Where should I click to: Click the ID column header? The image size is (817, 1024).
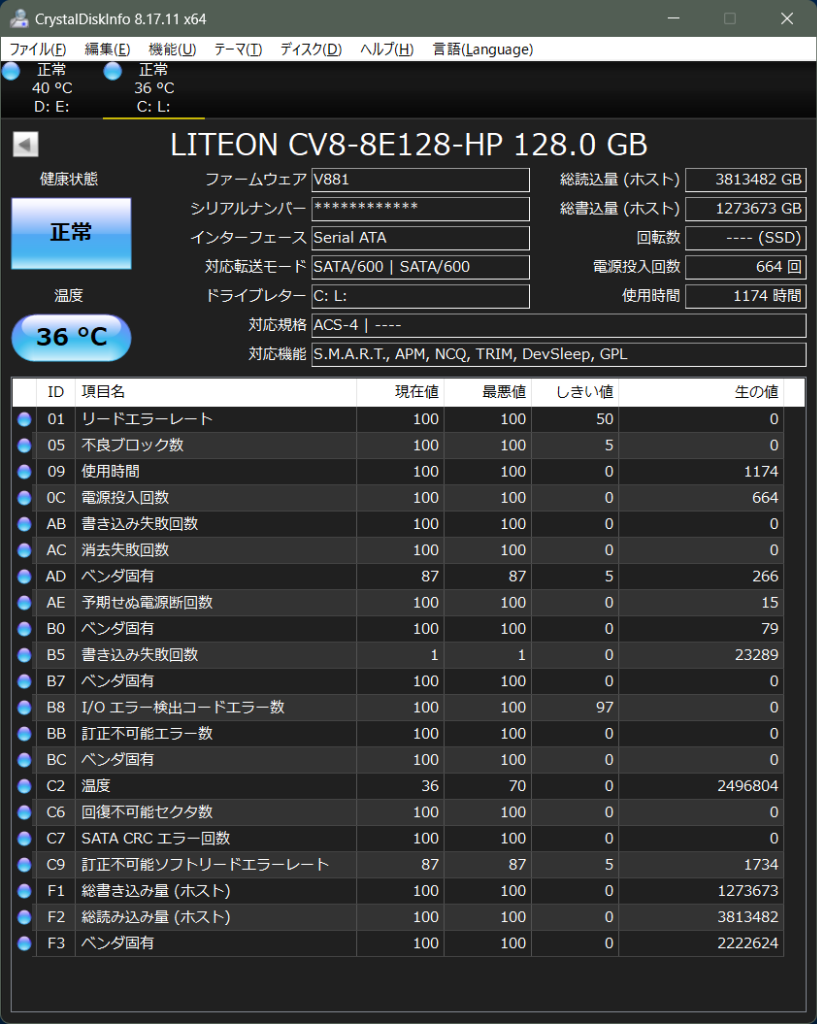coord(56,392)
